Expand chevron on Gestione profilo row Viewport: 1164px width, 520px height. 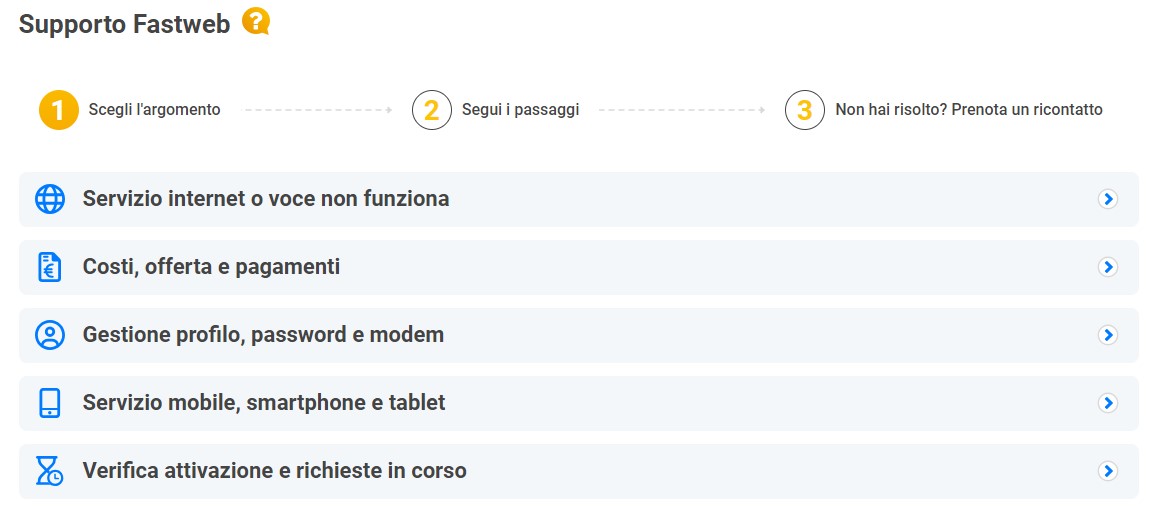(1108, 335)
